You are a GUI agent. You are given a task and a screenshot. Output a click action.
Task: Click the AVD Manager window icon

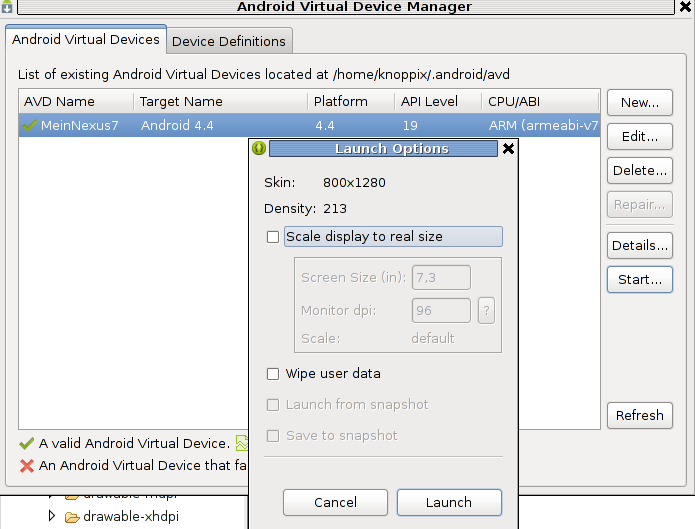tap(7, 7)
